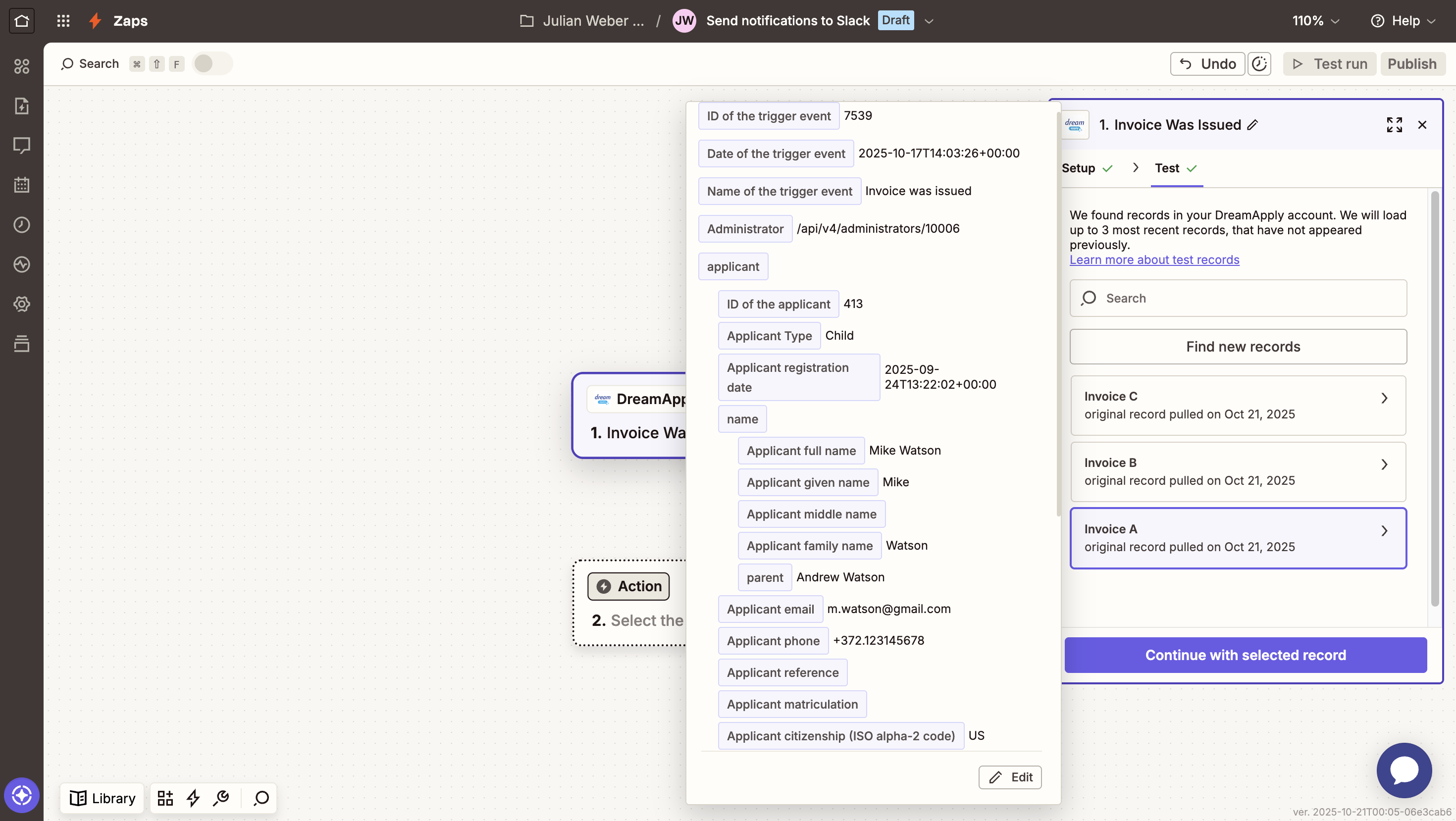
Task: Click the 'Applicant citizenship (ISO alpha-2 code)' label
Action: 841,736
